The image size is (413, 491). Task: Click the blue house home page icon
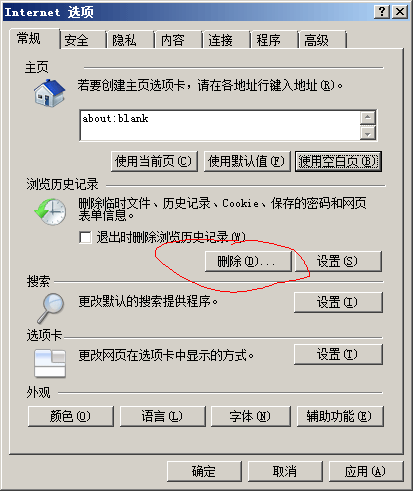coord(49,93)
